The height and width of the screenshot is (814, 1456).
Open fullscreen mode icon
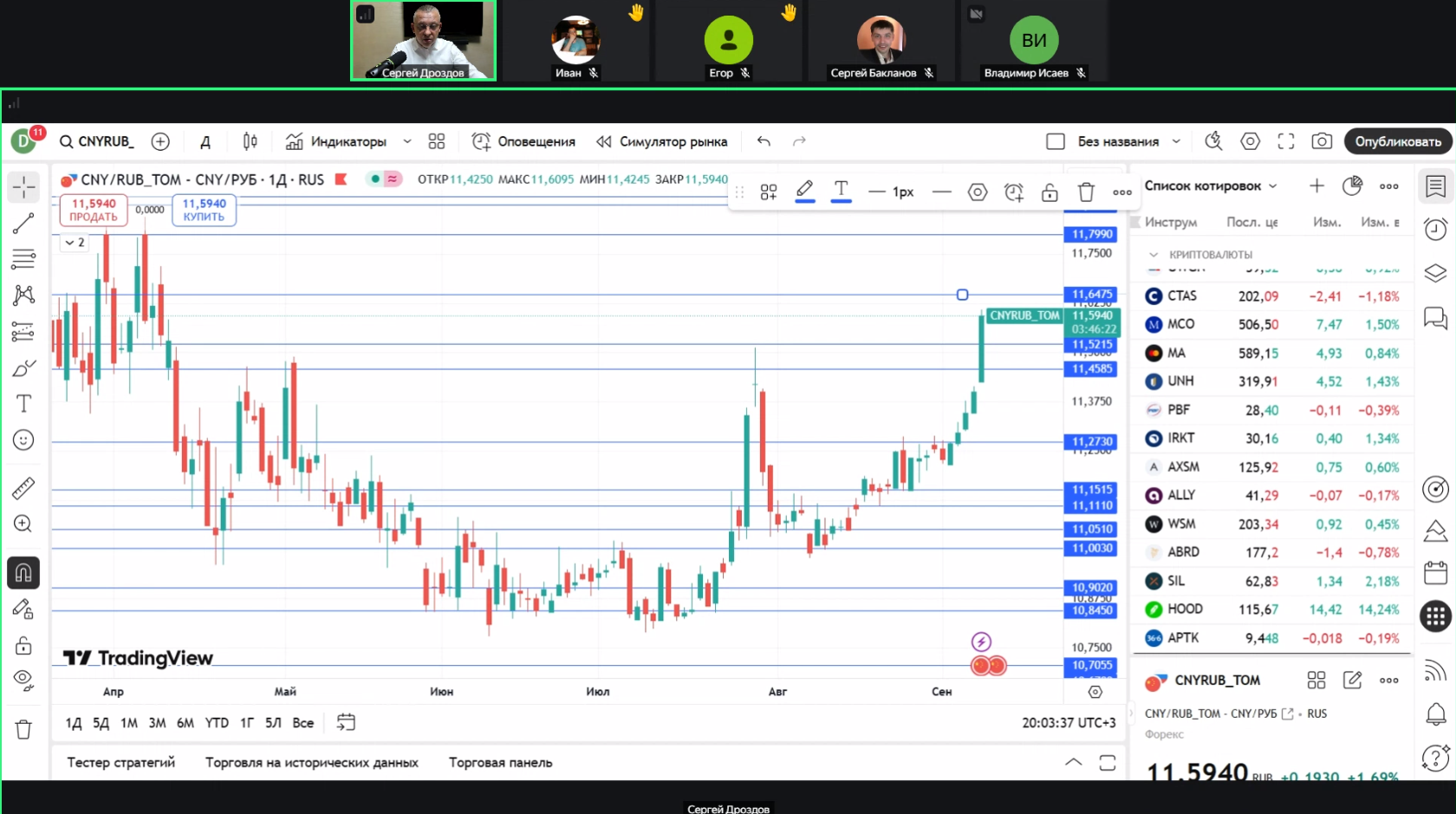coord(1286,141)
